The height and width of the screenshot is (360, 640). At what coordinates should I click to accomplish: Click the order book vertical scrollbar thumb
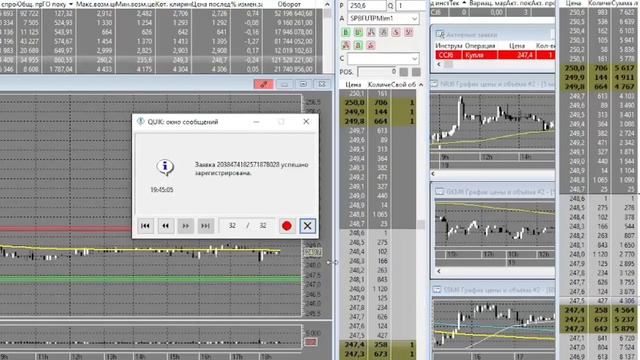[421, 224]
